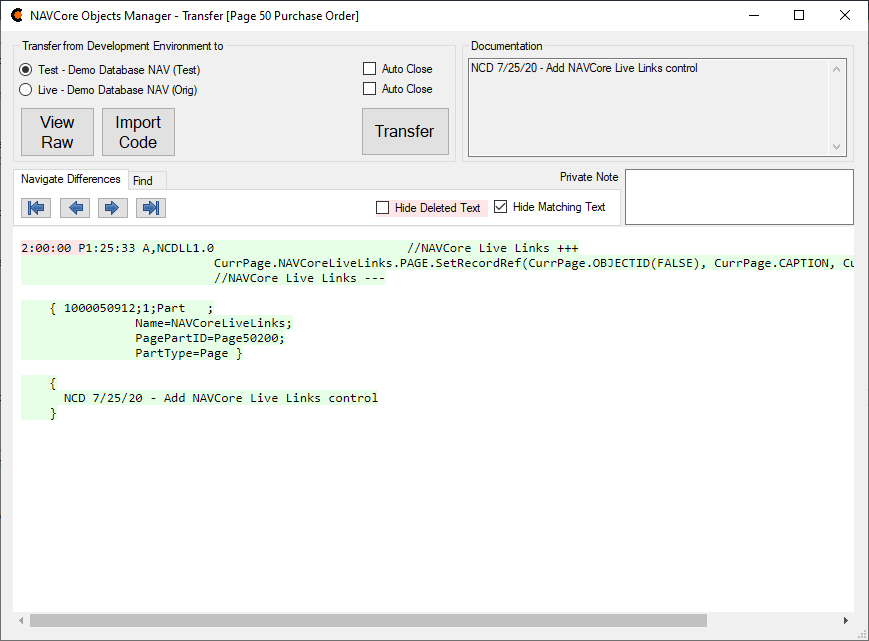Click the Transfer button
Image resolution: width=869 pixels, height=641 pixels.
point(404,132)
